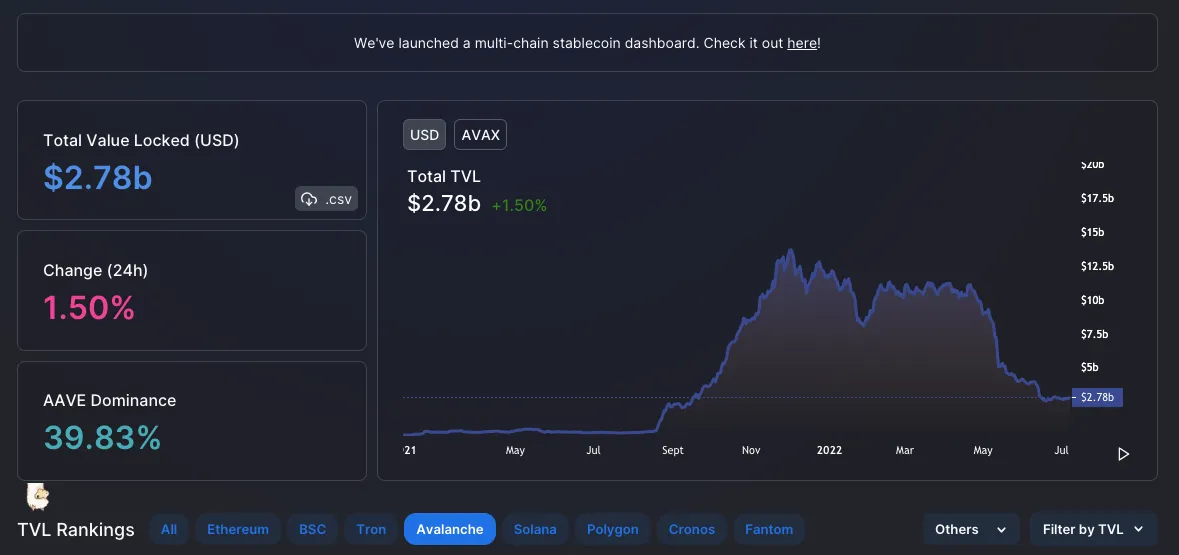Click the $2.78b chart price marker
Screen dimensions: 1179x555
point(1097,397)
